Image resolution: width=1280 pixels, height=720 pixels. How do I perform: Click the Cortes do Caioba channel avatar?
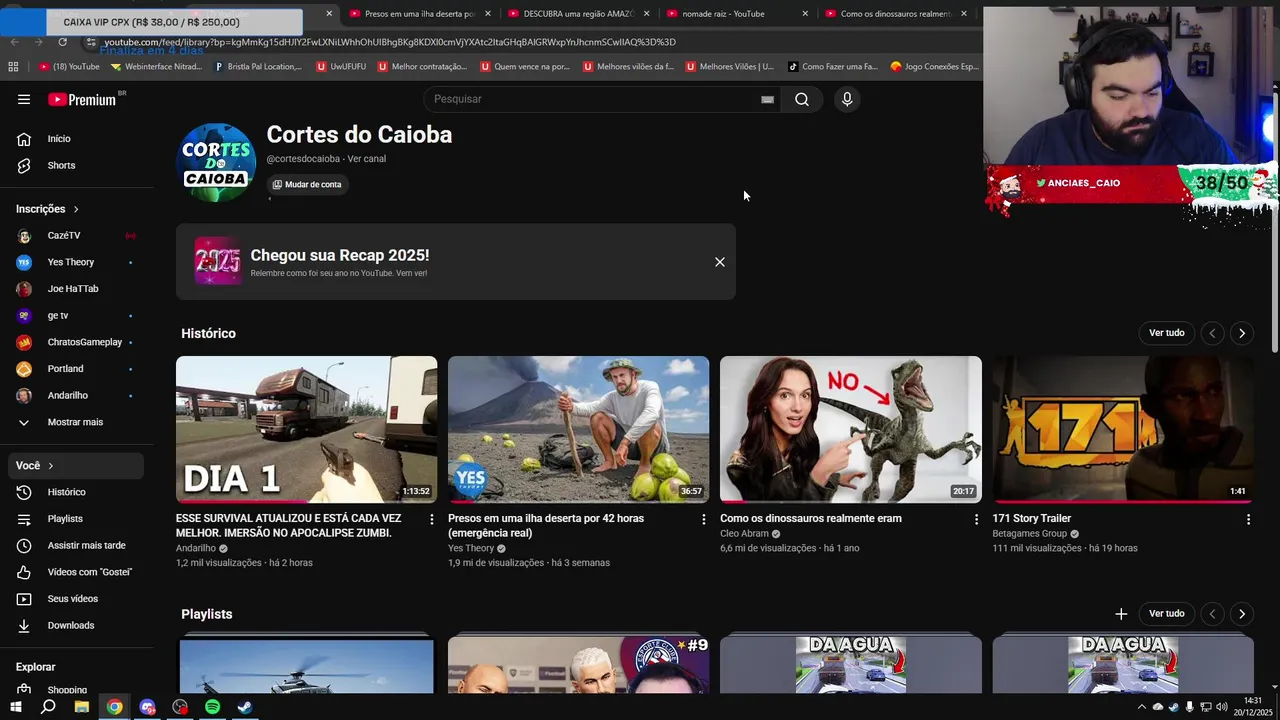point(216,163)
